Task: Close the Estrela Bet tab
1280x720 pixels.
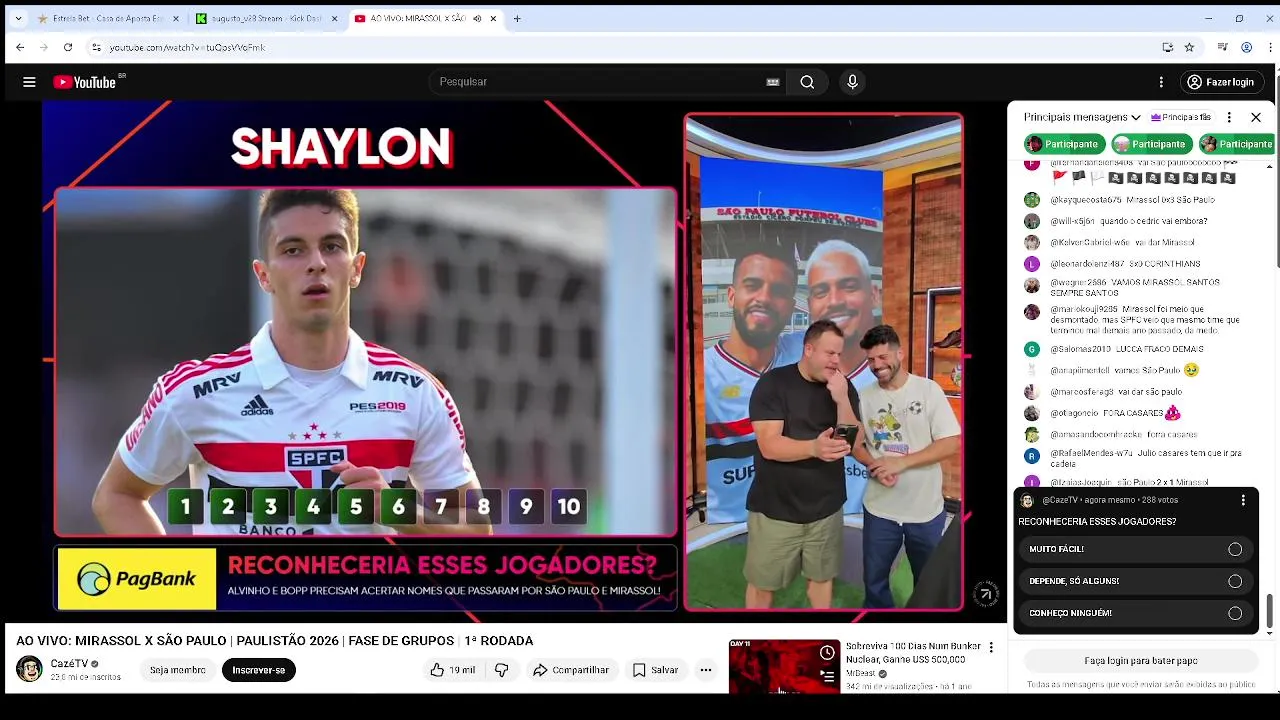Action: coord(176,18)
